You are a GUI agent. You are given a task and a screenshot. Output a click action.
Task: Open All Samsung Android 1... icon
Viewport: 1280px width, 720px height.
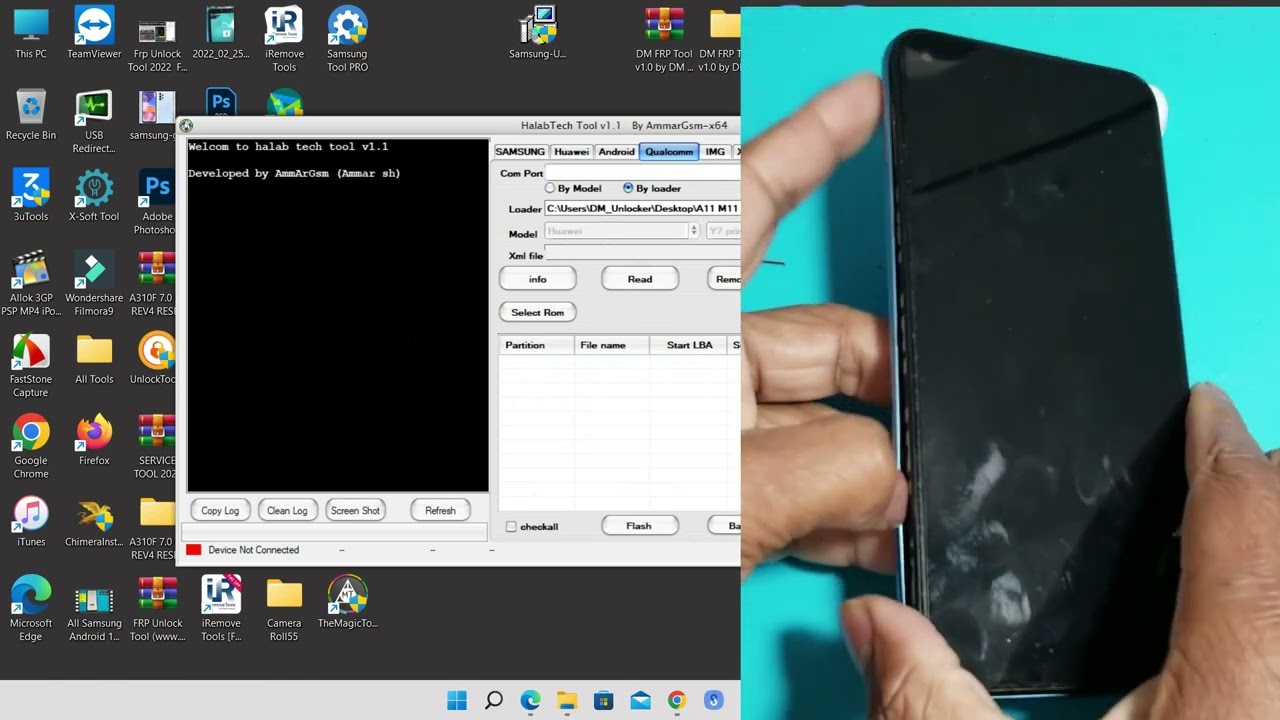click(94, 610)
